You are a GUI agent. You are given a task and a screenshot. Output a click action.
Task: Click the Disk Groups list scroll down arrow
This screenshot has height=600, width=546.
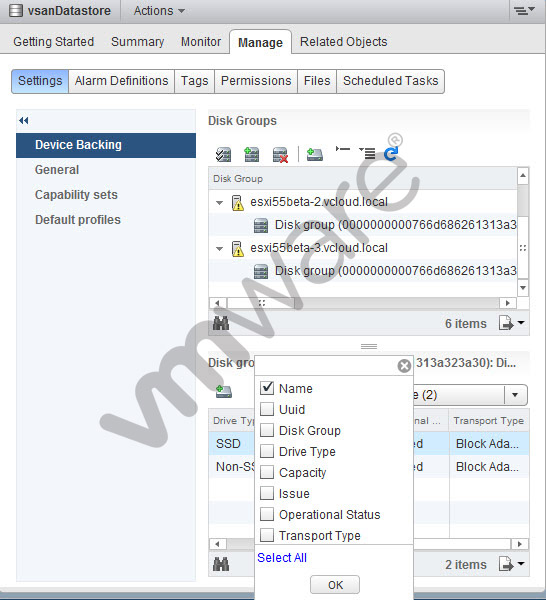click(x=523, y=288)
